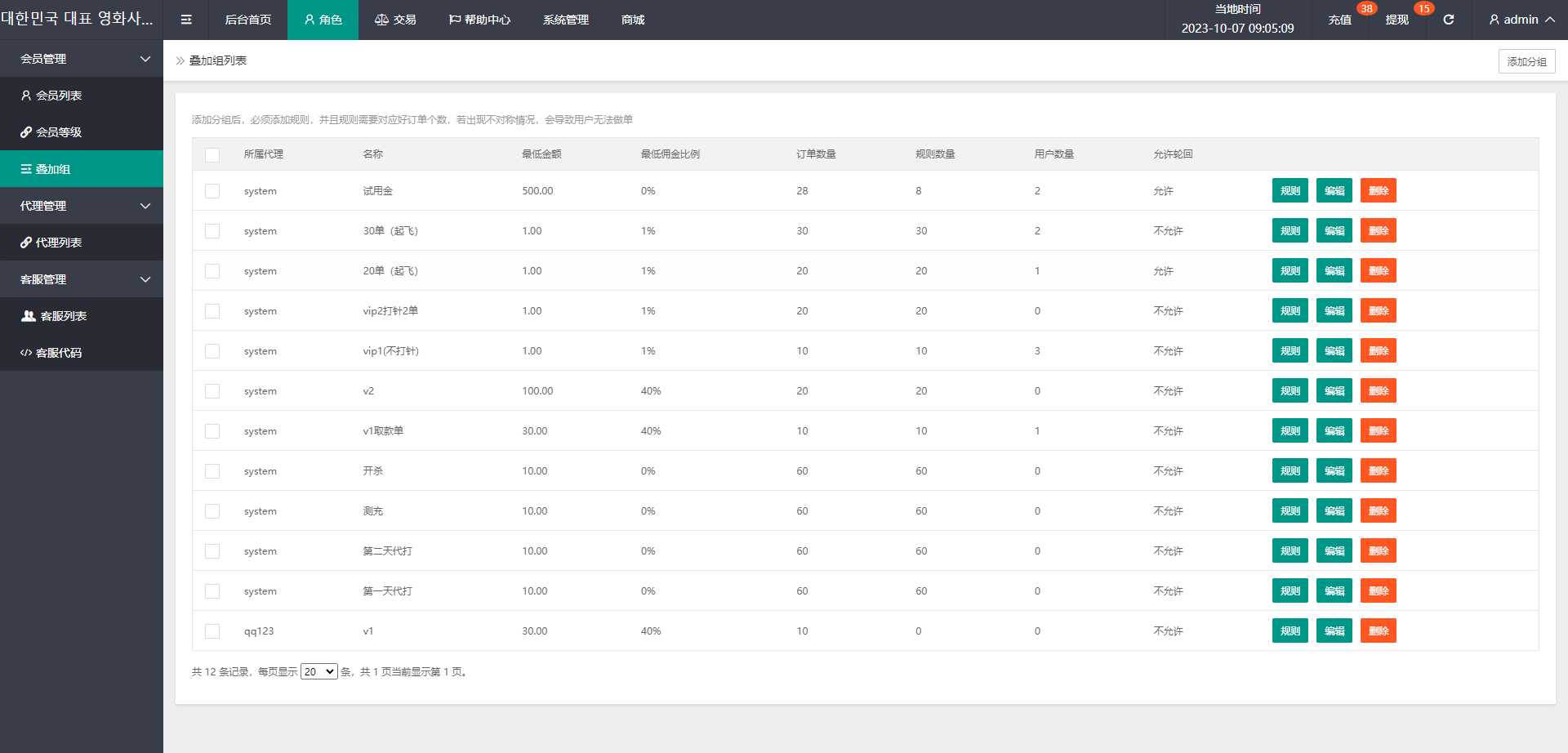Delete the 开杀 group with 删除

coord(1378,471)
